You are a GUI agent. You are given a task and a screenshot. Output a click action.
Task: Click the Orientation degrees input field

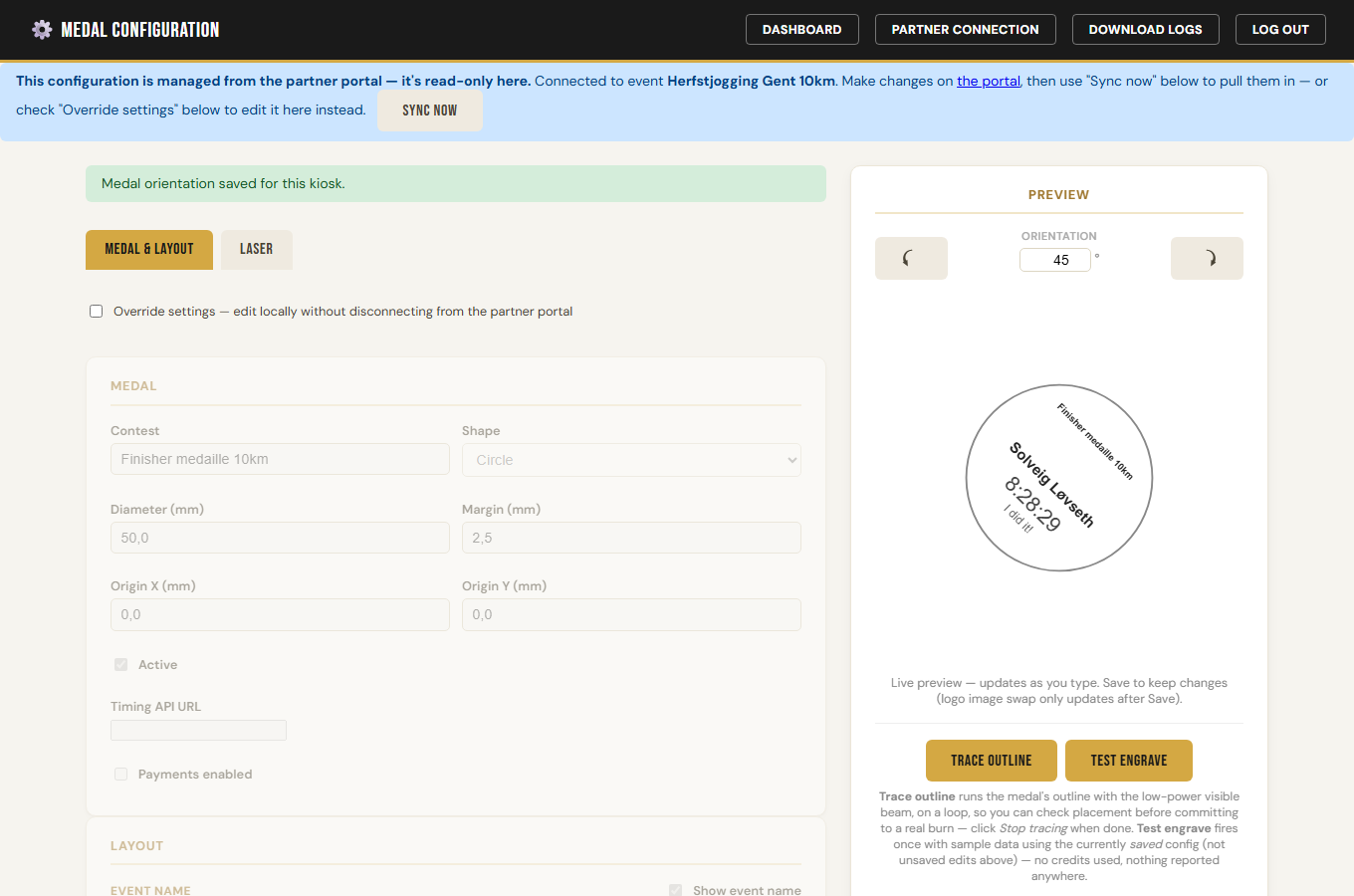(x=1055, y=260)
